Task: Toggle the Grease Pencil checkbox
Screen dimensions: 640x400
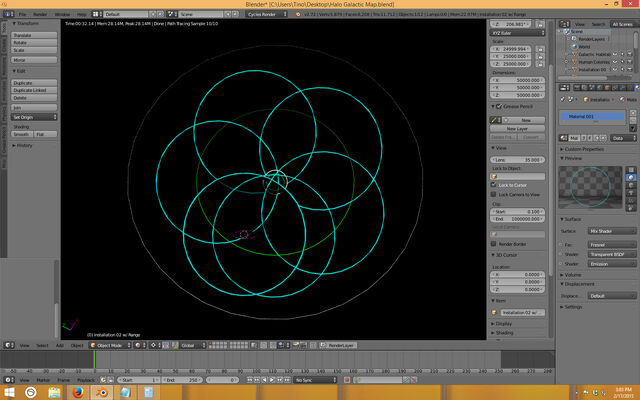Action: (499, 107)
